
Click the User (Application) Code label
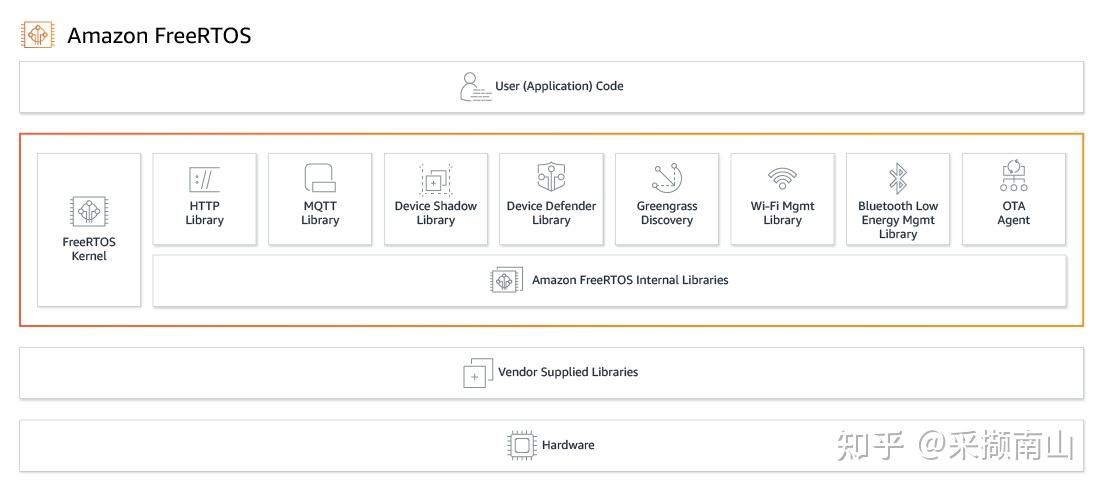tap(559, 87)
